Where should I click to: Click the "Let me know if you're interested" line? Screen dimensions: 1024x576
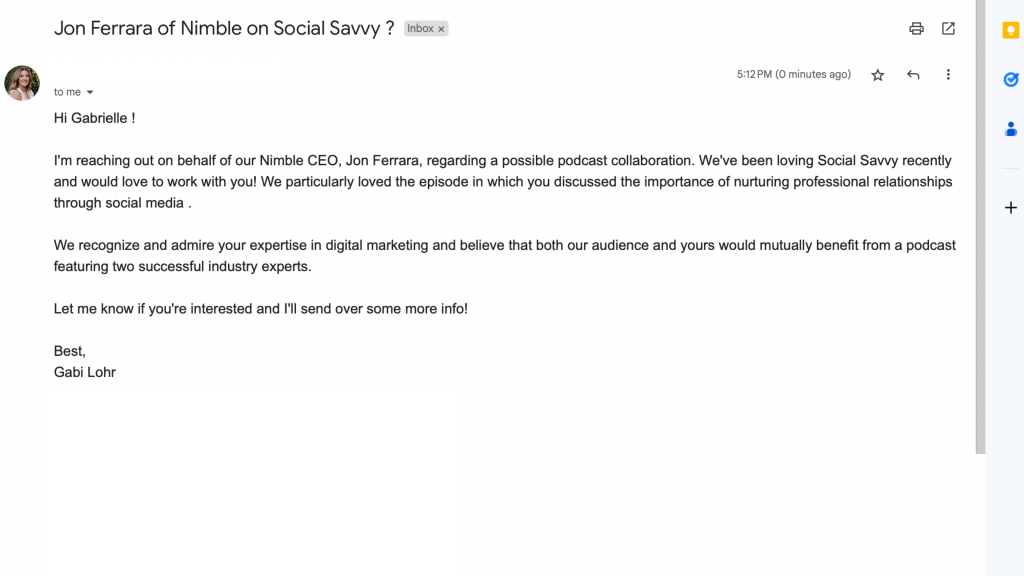tap(260, 309)
